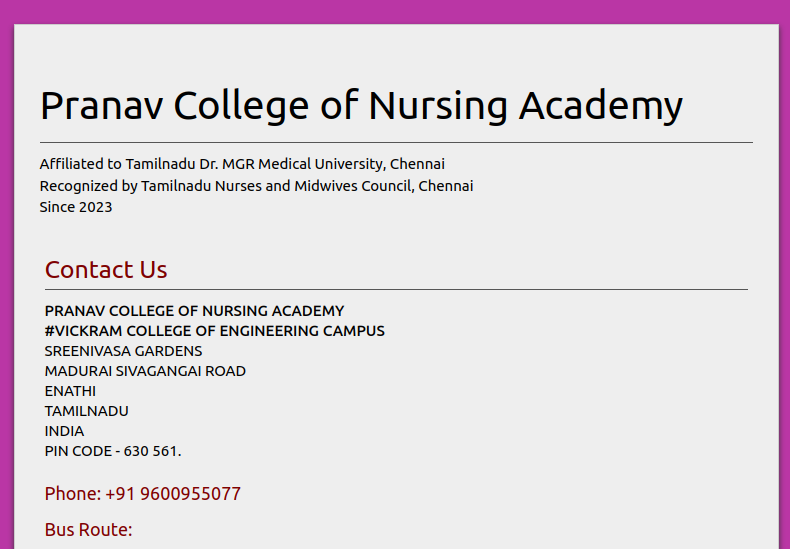This screenshot has width=790, height=549.
Task: Click the word Chennai in the affiliation line
Action: coord(417,164)
